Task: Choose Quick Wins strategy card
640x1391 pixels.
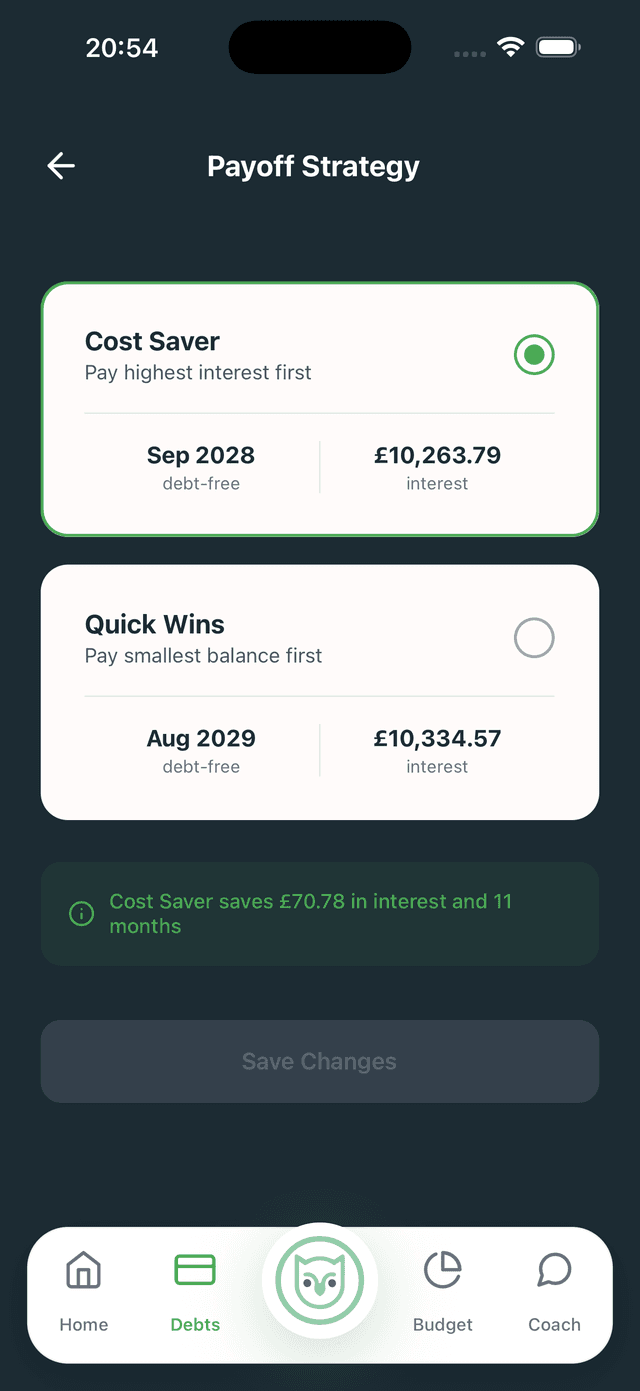Action: (x=320, y=691)
